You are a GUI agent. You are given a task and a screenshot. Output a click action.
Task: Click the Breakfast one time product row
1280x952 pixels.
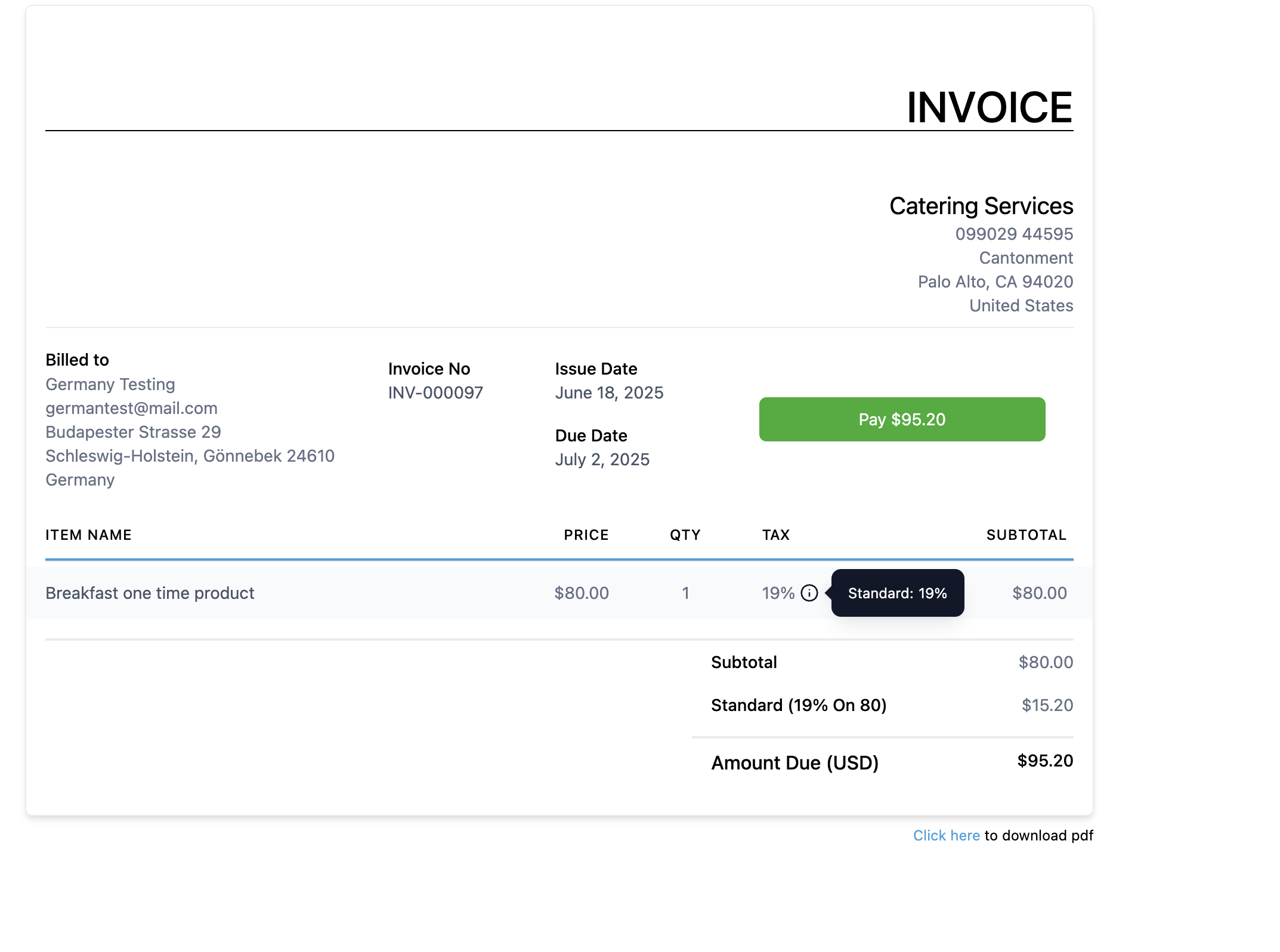(x=150, y=593)
